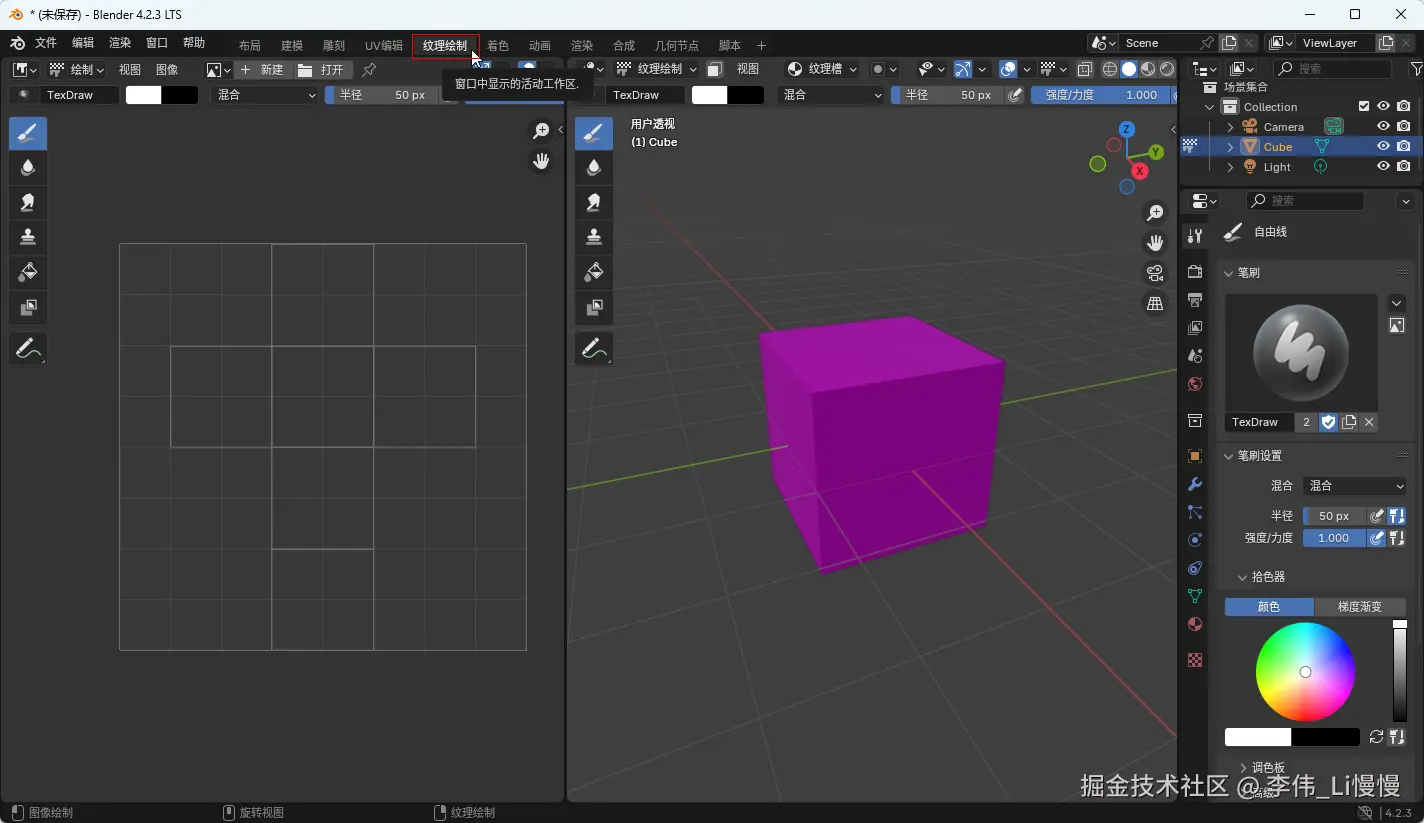Open the Output properties tab
This screenshot has width=1424, height=823.
[1194, 300]
